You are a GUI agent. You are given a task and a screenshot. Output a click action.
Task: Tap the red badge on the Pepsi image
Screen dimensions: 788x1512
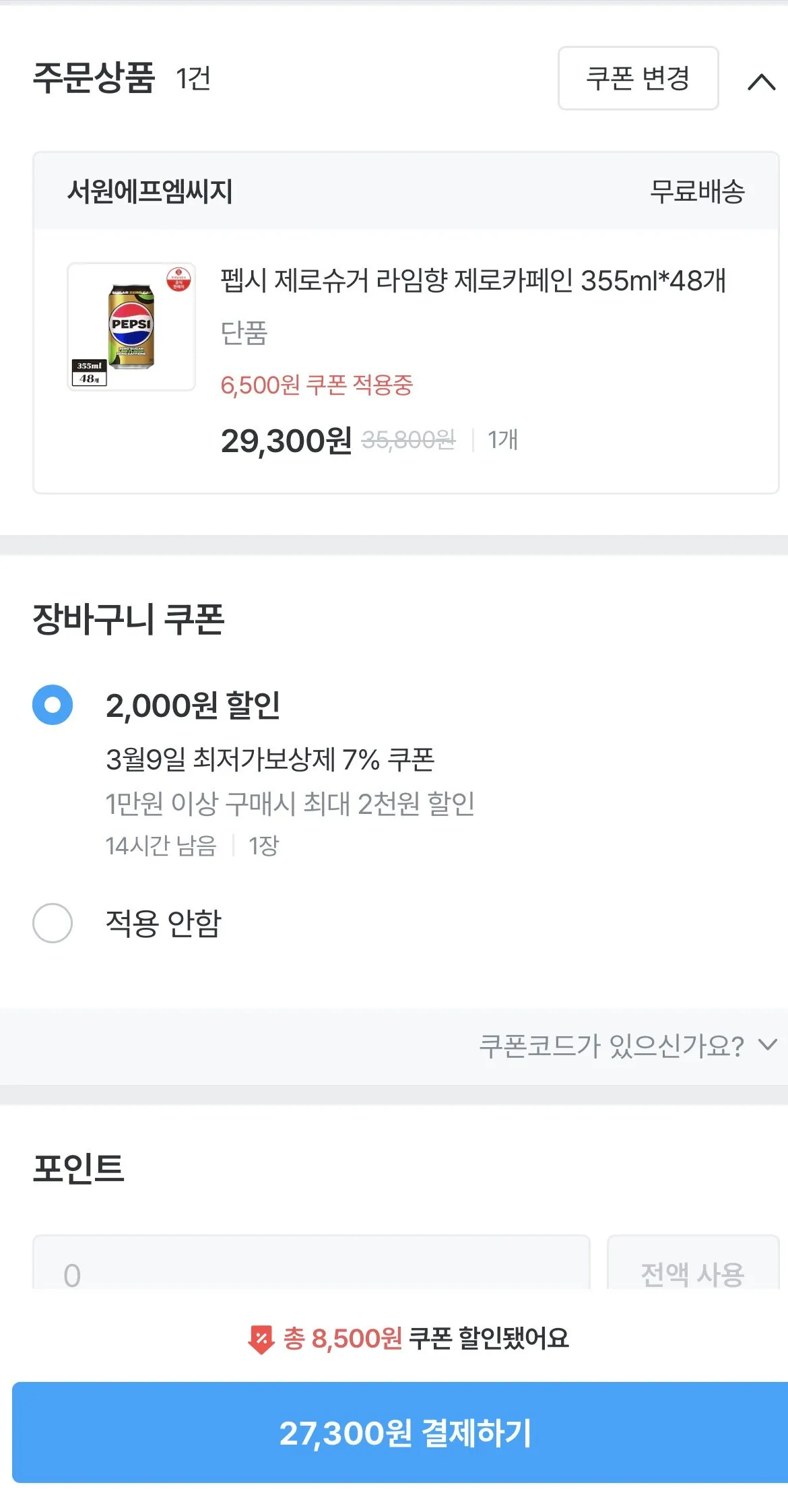178,279
